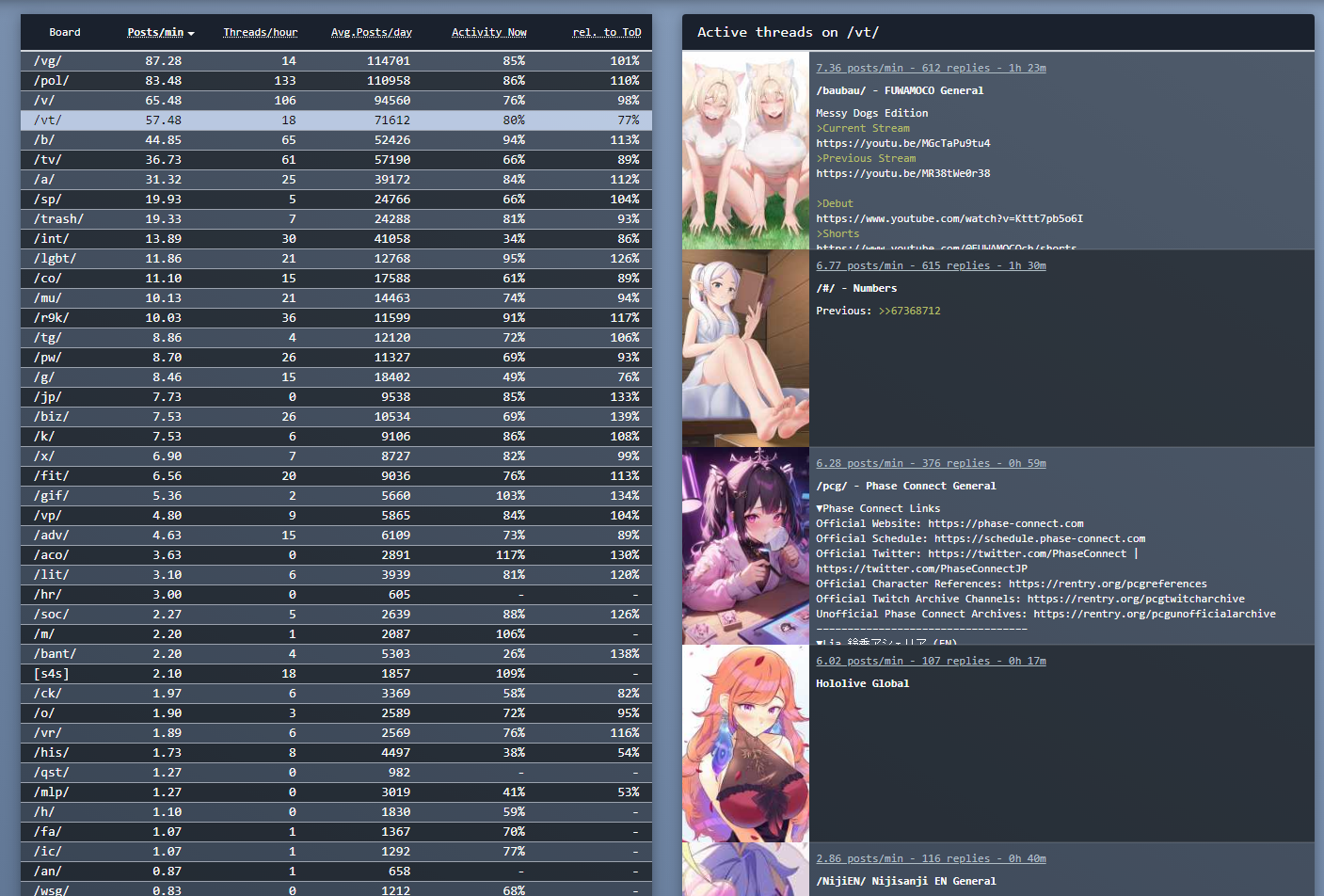Open the 2.86 posts/min 116 replies thread link
Viewport: 1324px width, 896px height.
[x=931, y=858]
